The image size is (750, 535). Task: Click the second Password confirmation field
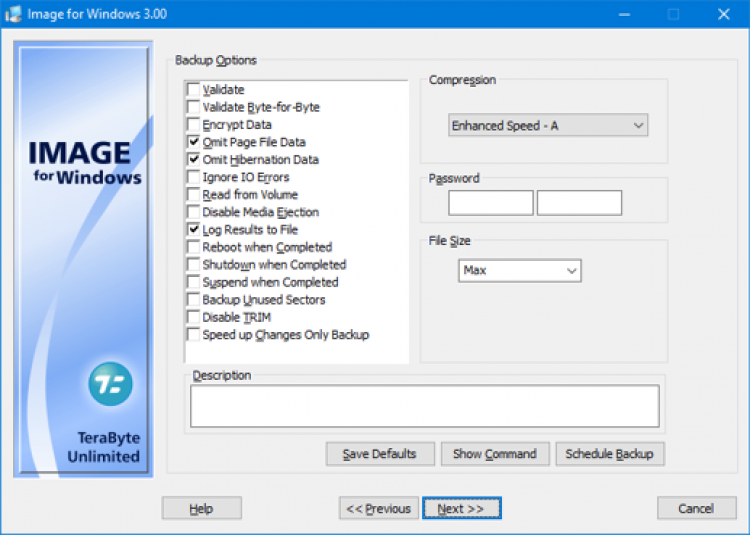(x=579, y=203)
